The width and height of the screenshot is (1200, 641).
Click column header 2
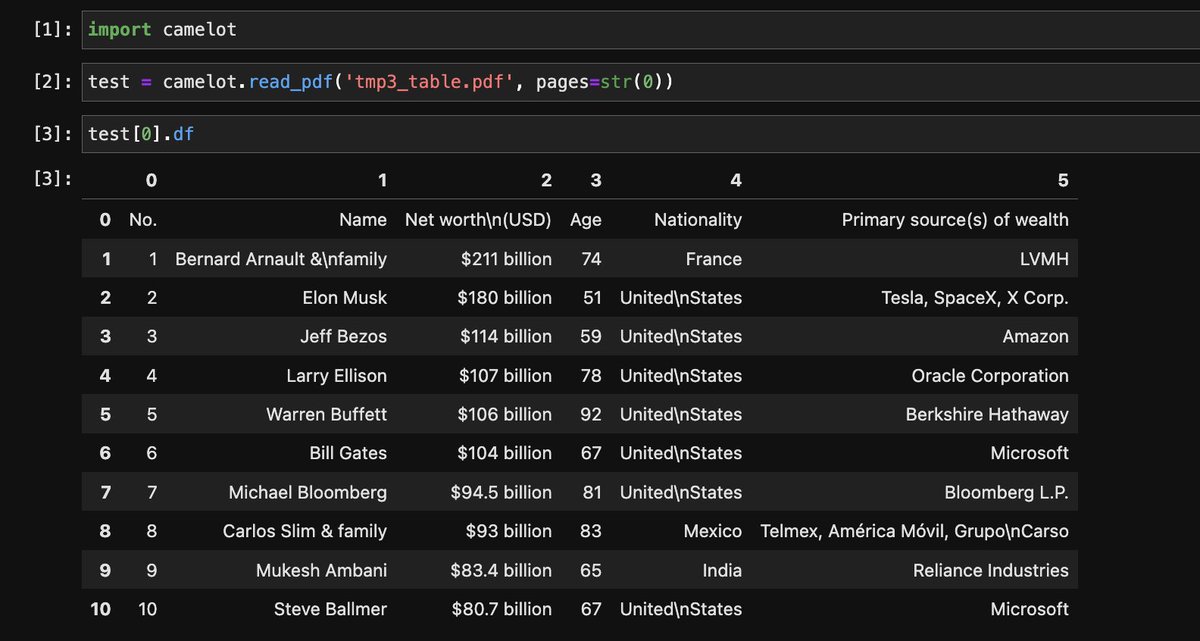tap(546, 180)
